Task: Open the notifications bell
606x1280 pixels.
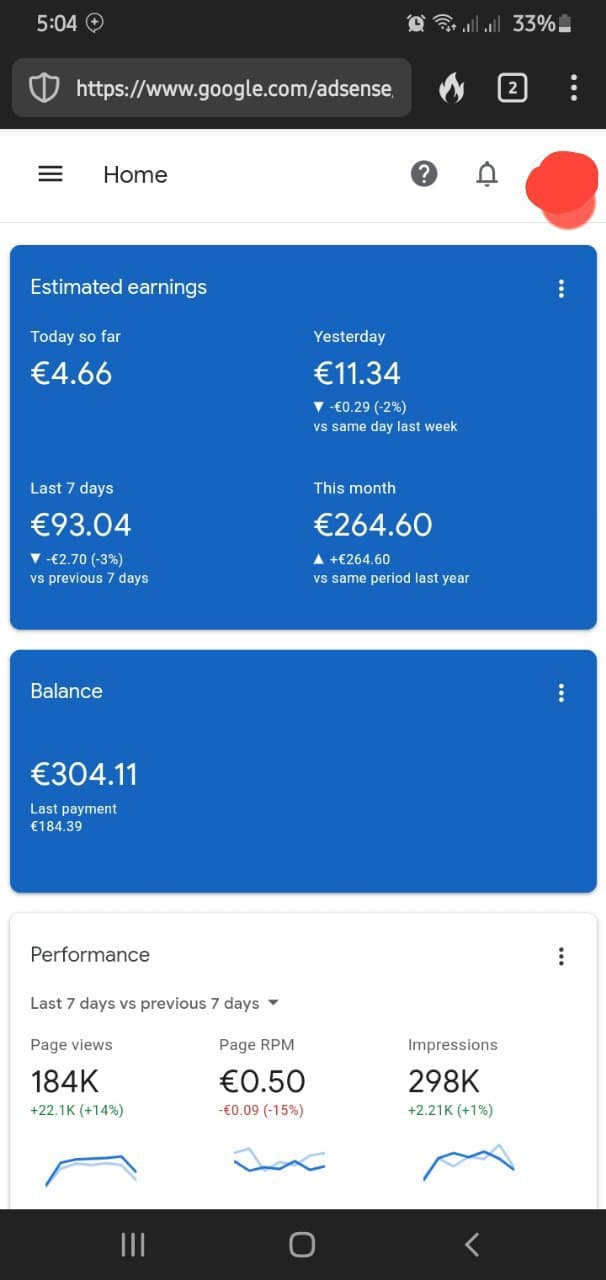Action: (x=486, y=174)
